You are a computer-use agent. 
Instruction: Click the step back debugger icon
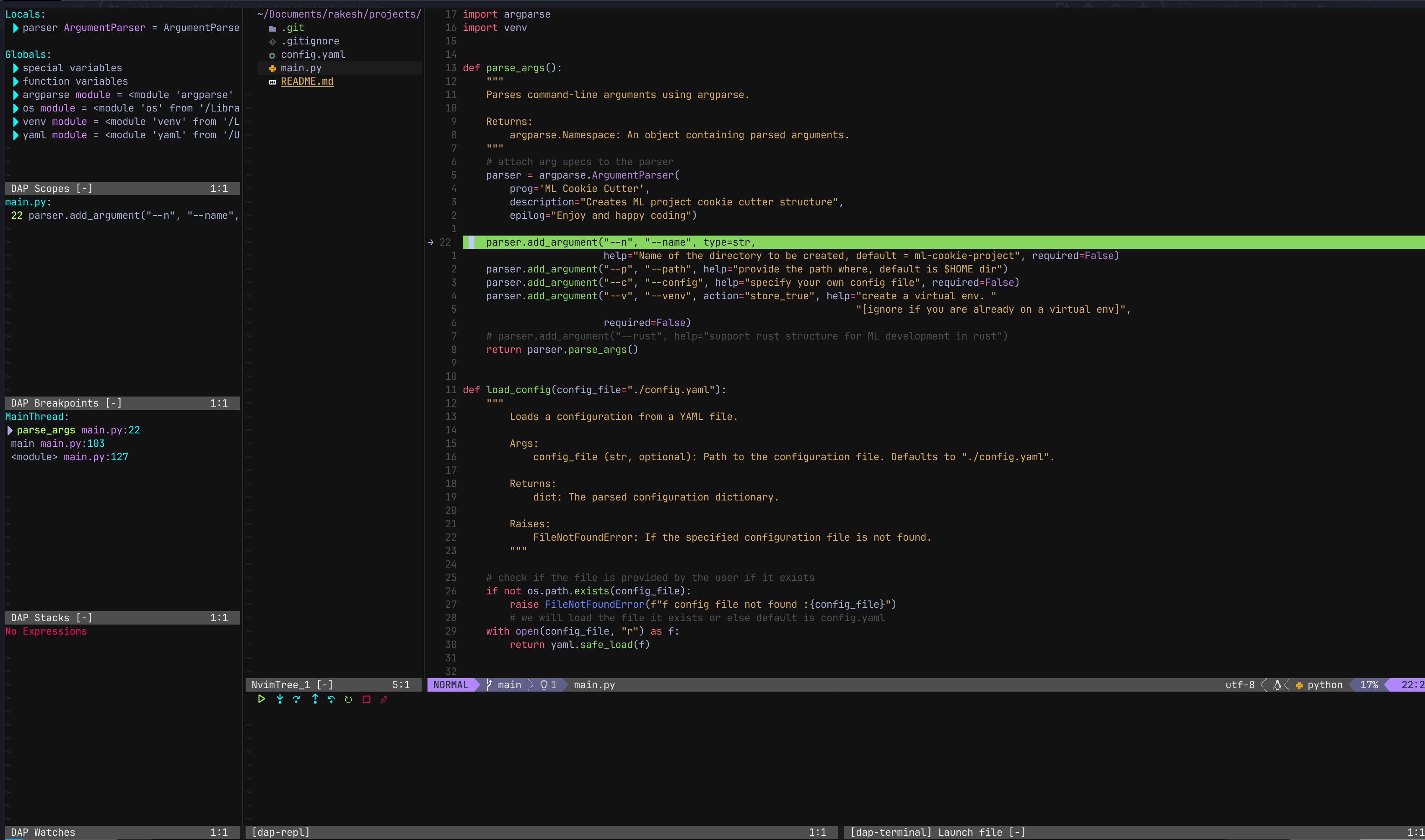click(331, 699)
